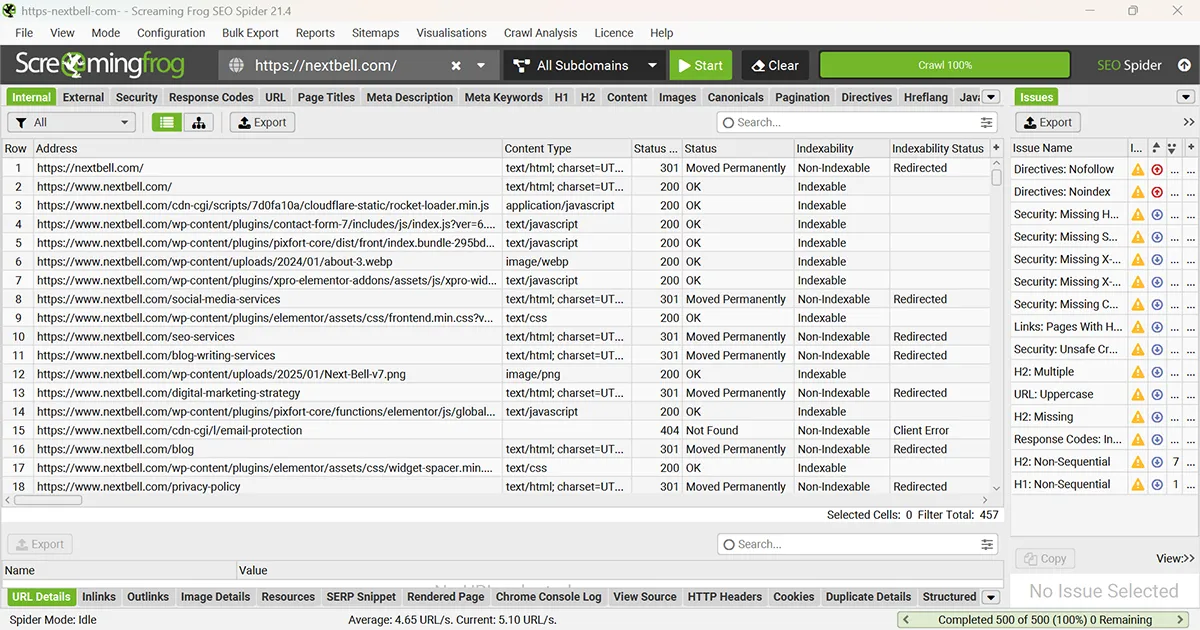
Task: Switch to tree view icon
Action: tap(198, 122)
